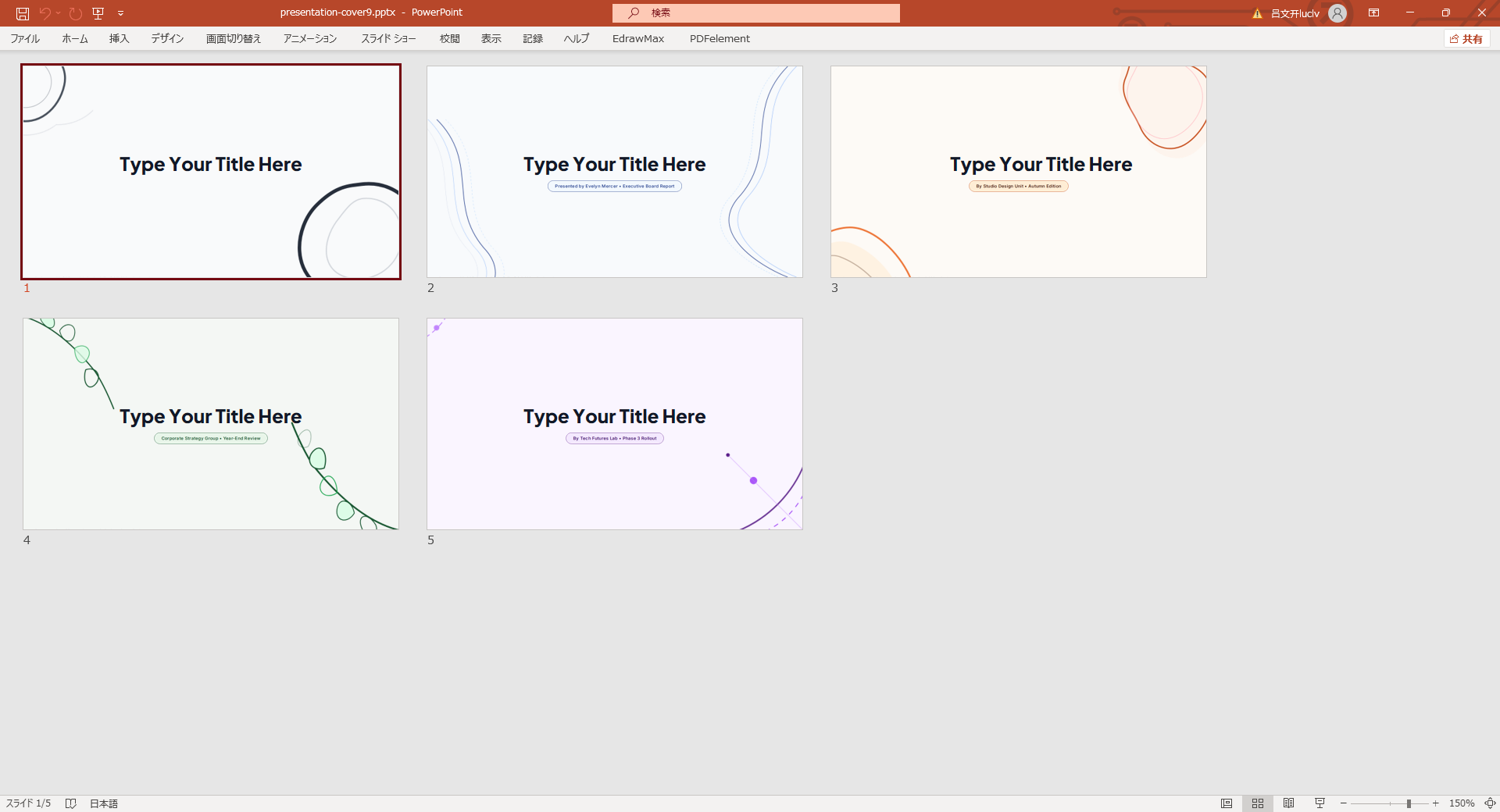
Task: Click the spell check book icon
Action: [70, 803]
